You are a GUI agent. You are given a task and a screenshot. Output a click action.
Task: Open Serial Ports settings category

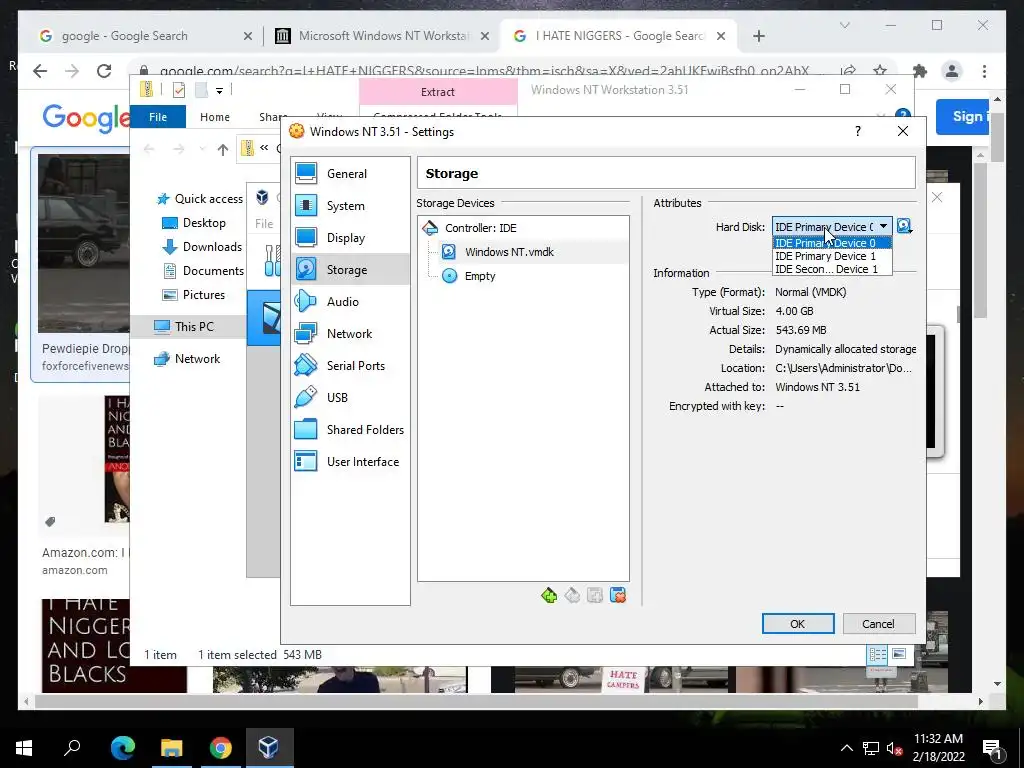[350, 365]
